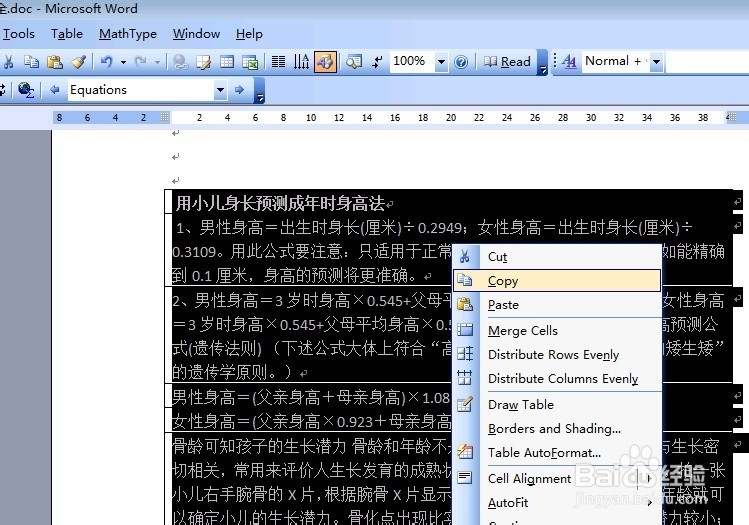Click heading text 用小儿身长预测成年时身高法

pos(280,204)
